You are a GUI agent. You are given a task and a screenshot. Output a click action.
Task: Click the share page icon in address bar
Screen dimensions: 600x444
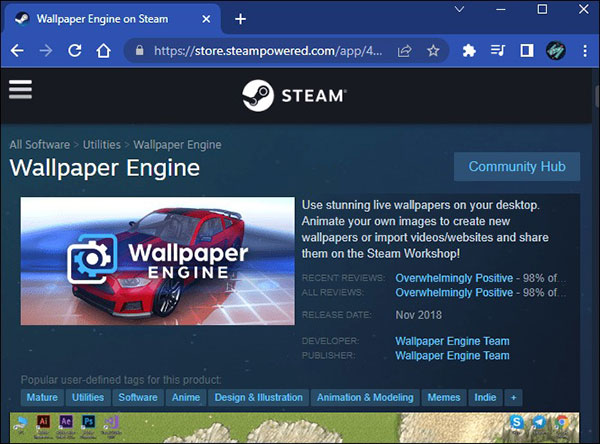coord(406,50)
